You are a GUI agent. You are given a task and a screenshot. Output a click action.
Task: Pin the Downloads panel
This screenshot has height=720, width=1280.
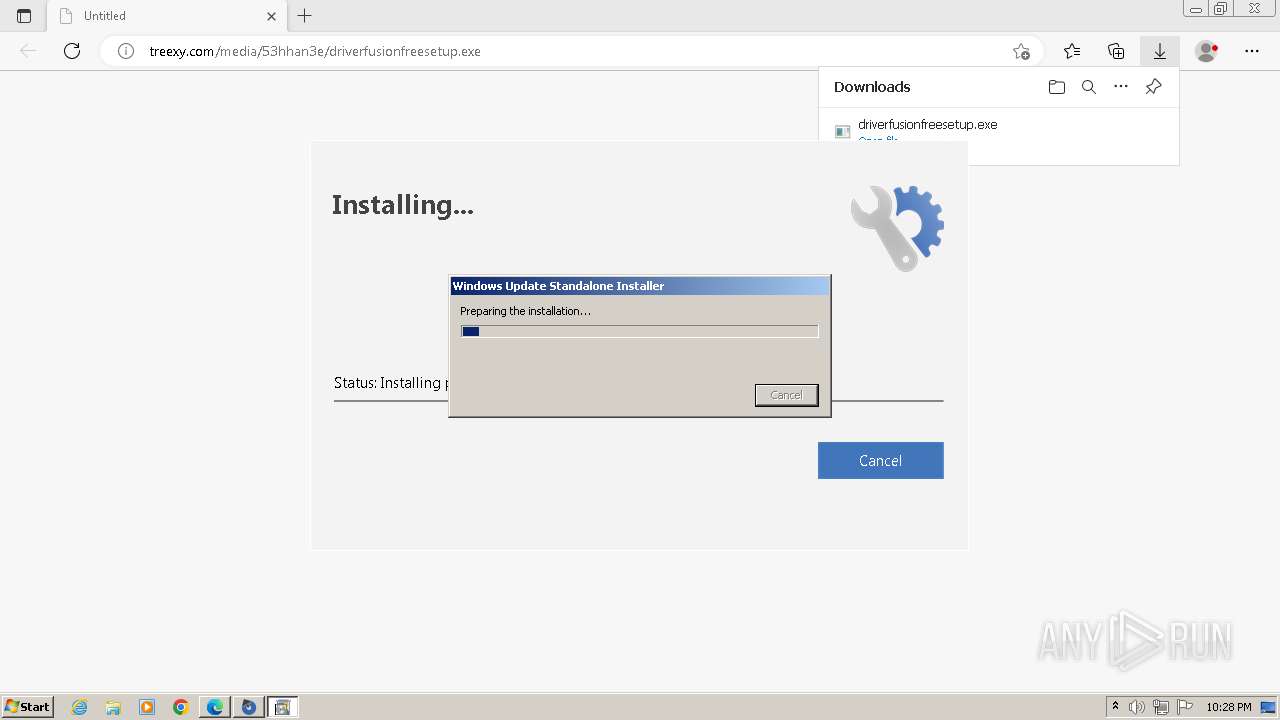point(1153,87)
